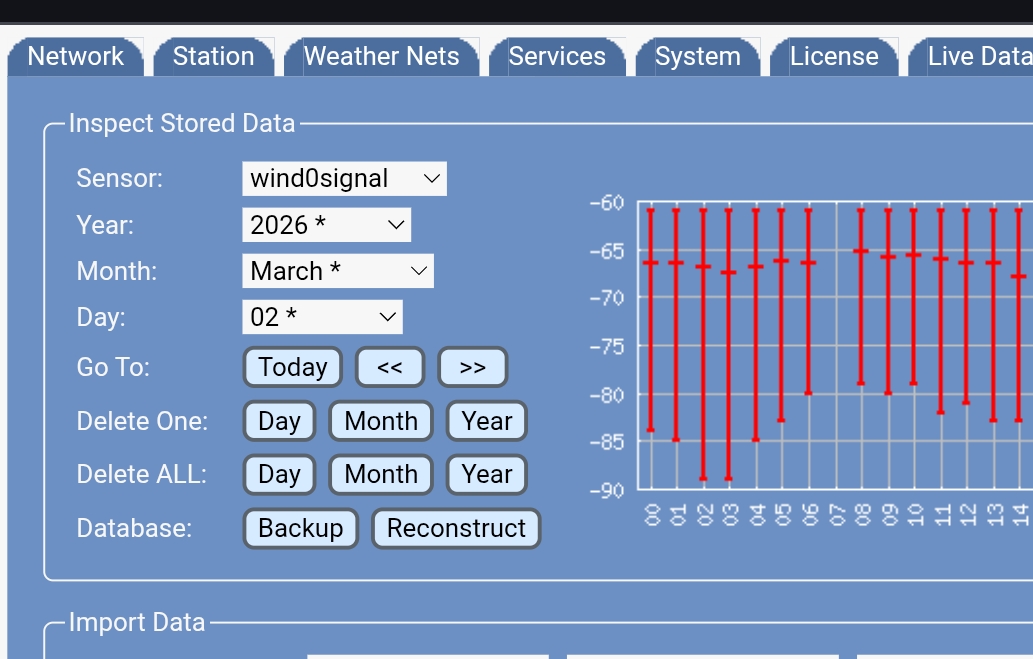Select the Services tab
The width and height of the screenshot is (1033, 659).
(558, 57)
